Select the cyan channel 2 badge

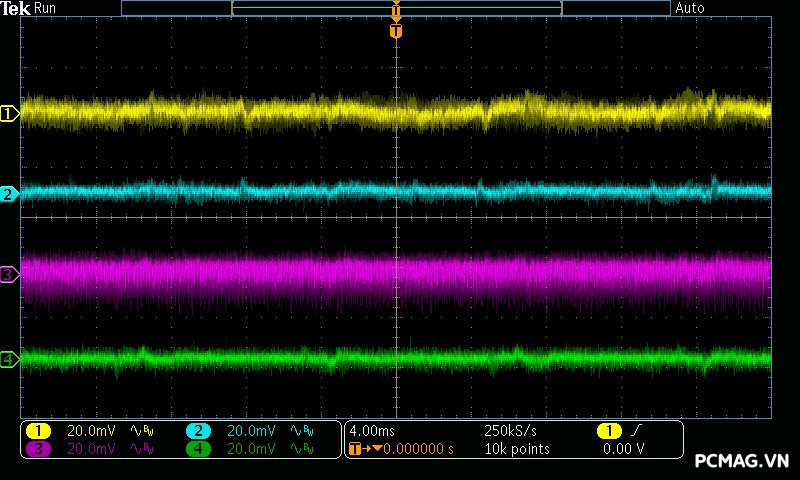(x=198, y=431)
